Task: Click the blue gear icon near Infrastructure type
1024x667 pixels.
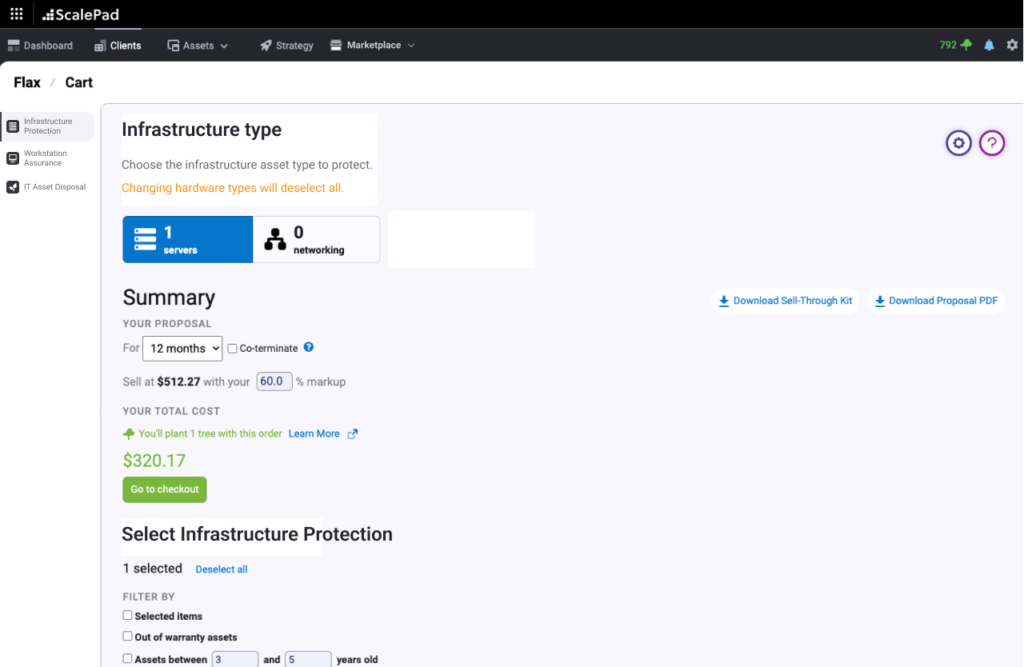Action: (958, 143)
